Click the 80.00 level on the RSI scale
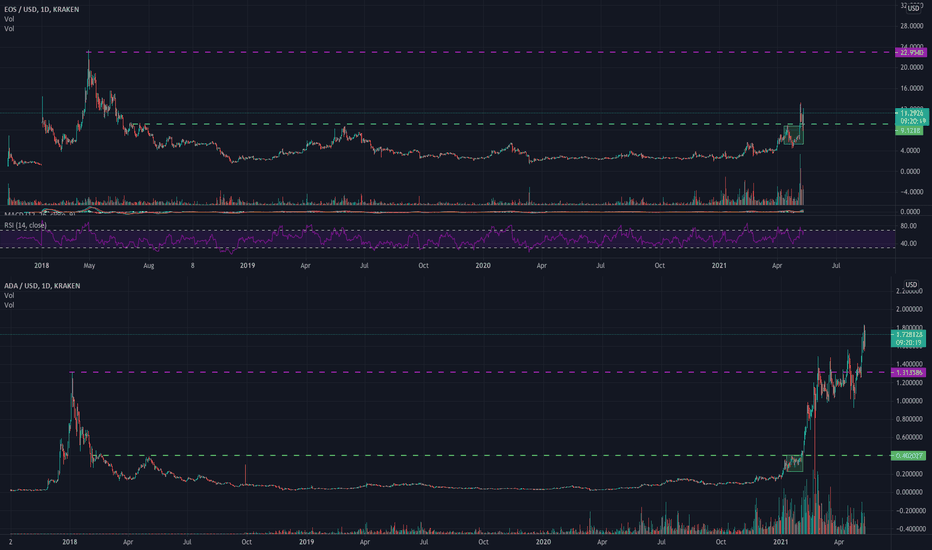 coord(908,227)
